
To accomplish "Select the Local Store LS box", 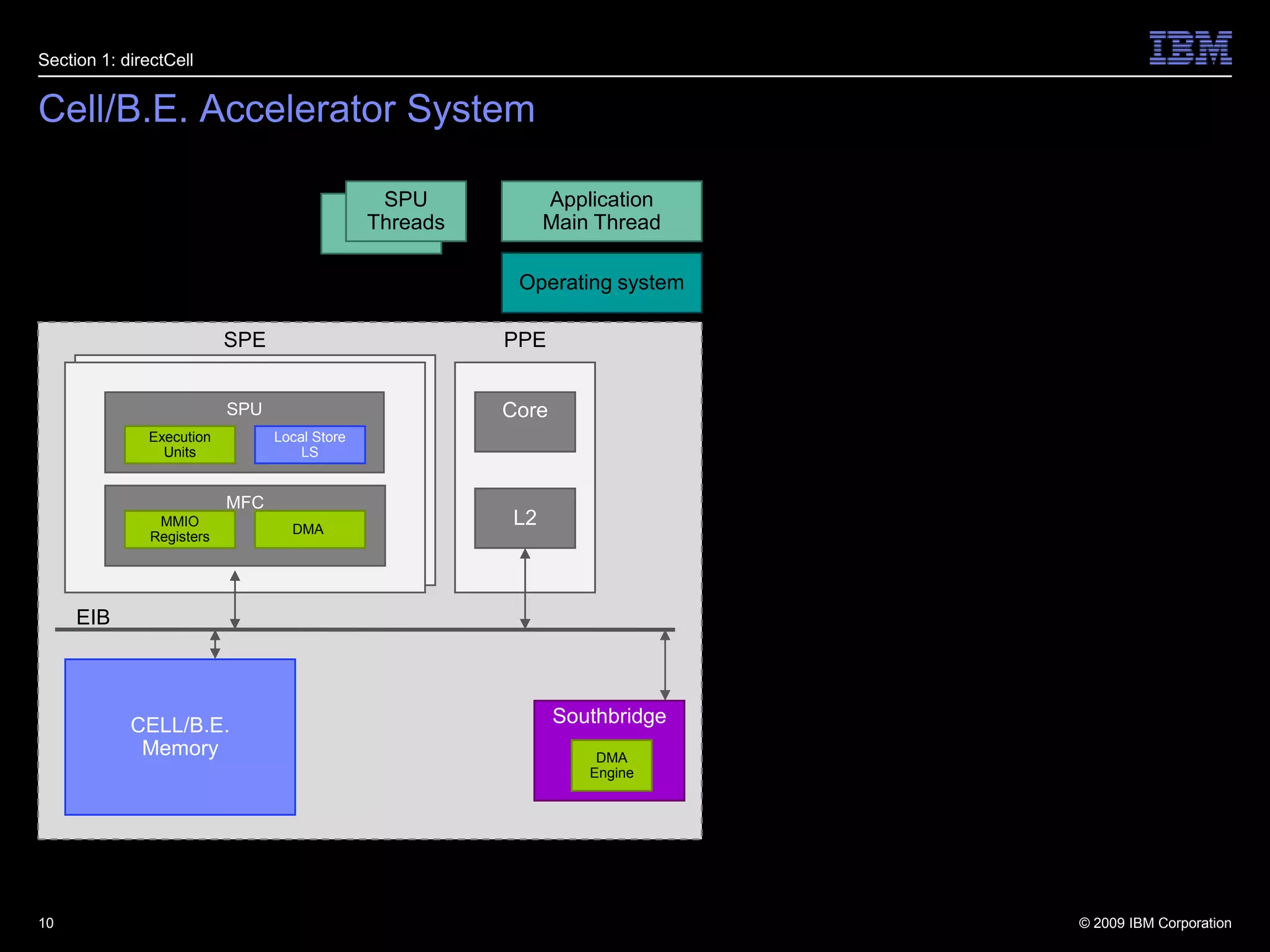I will tap(309, 444).
